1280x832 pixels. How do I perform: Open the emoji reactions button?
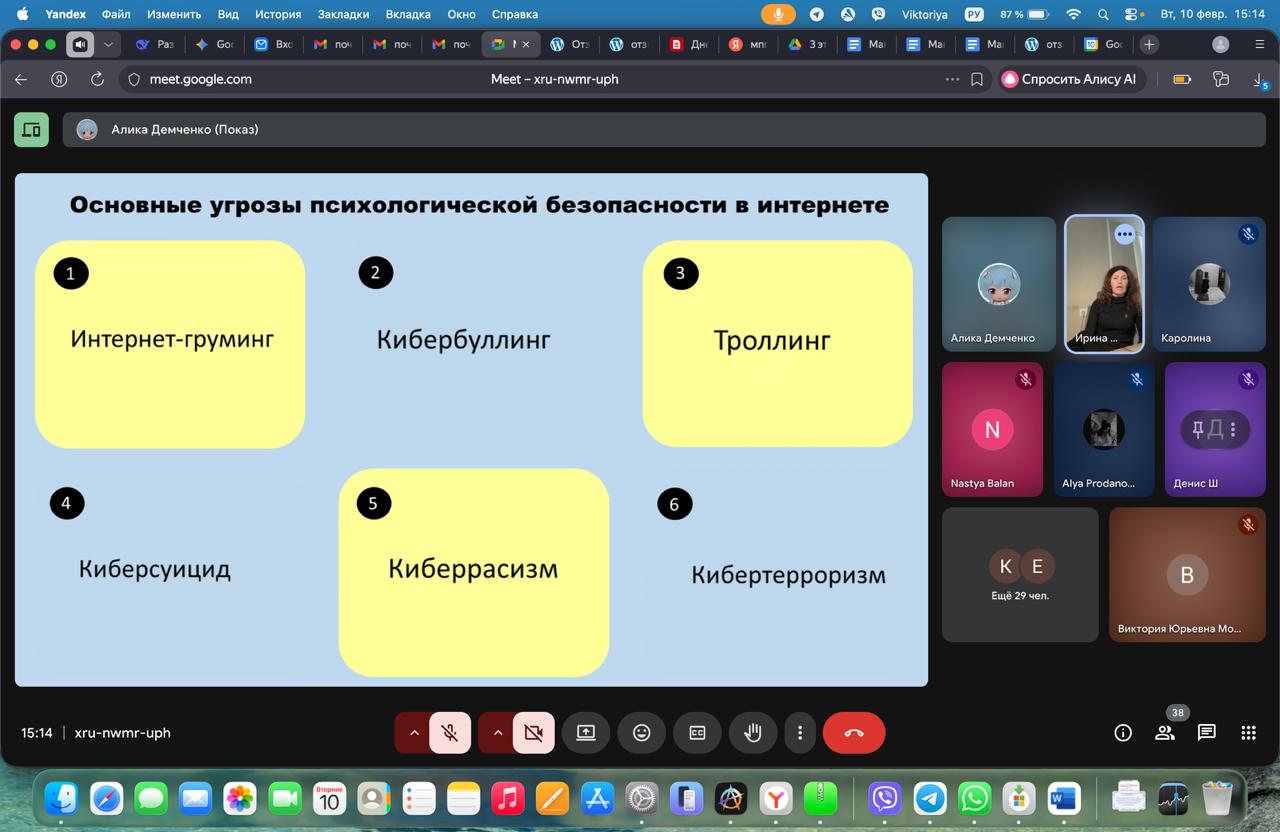click(641, 733)
